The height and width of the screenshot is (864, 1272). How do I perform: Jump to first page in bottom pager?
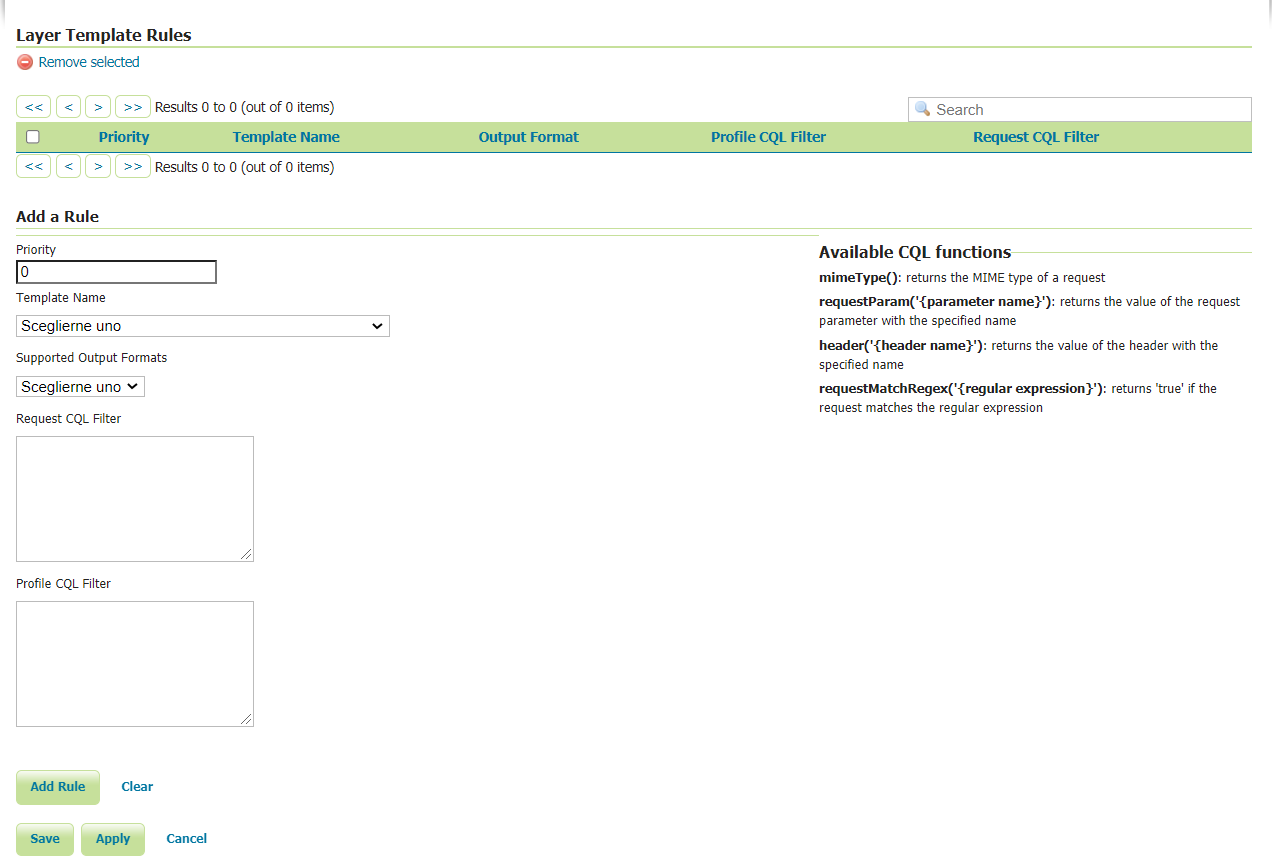click(33, 167)
